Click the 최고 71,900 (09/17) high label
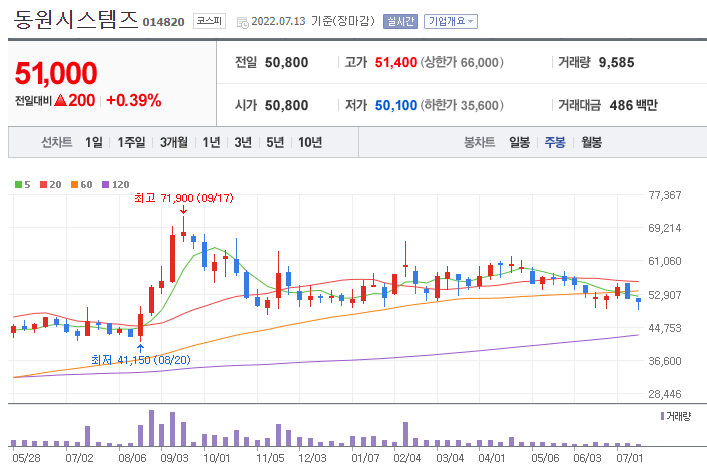Viewport: 707px width, 476px height. (x=184, y=198)
